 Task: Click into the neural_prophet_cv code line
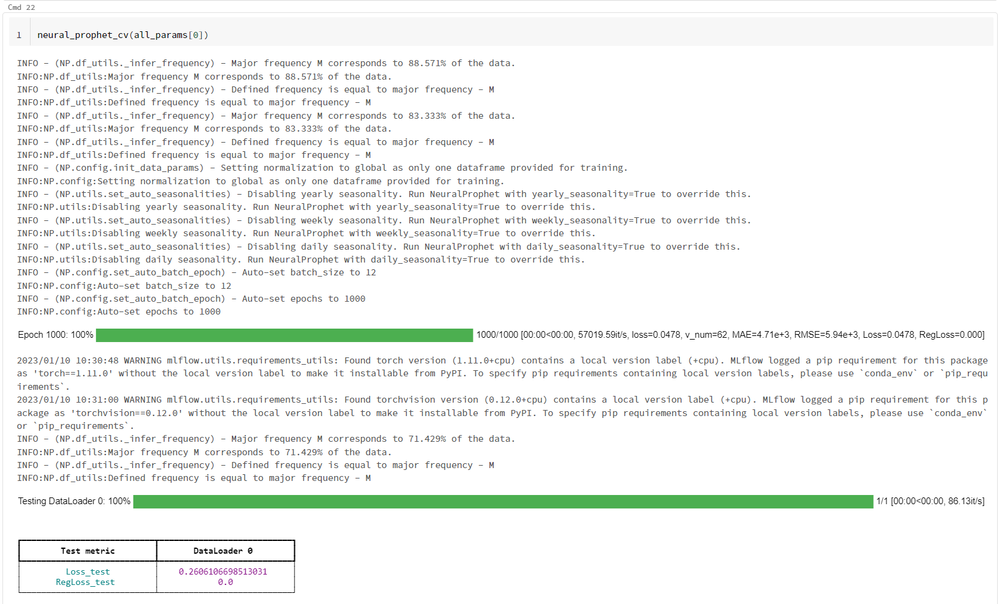(x=123, y=35)
